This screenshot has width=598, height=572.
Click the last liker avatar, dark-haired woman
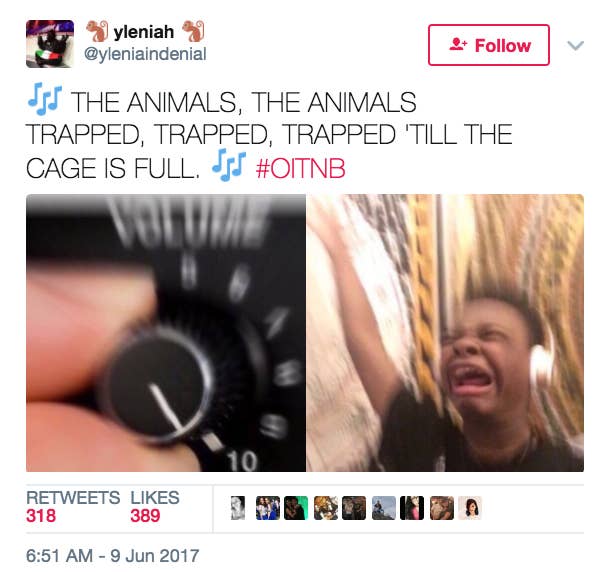(x=470, y=508)
